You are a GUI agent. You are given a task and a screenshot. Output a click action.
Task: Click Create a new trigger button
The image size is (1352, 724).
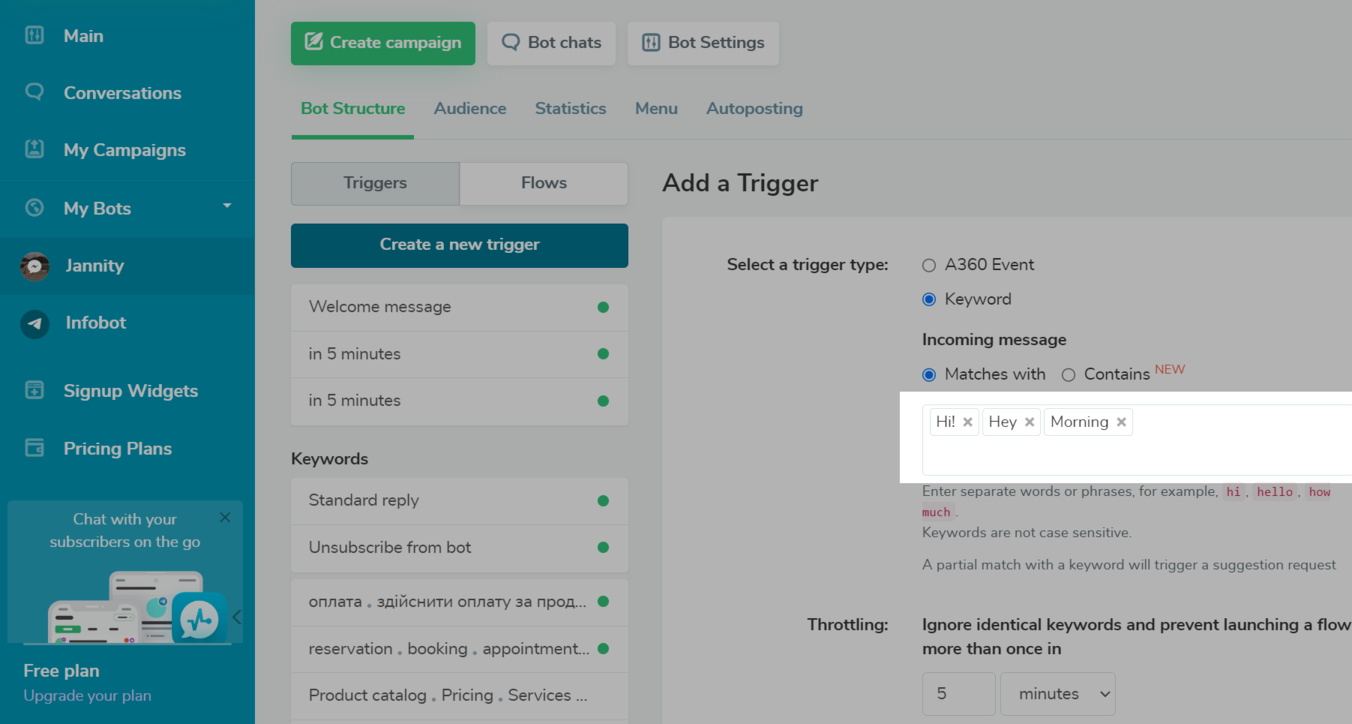click(x=459, y=245)
